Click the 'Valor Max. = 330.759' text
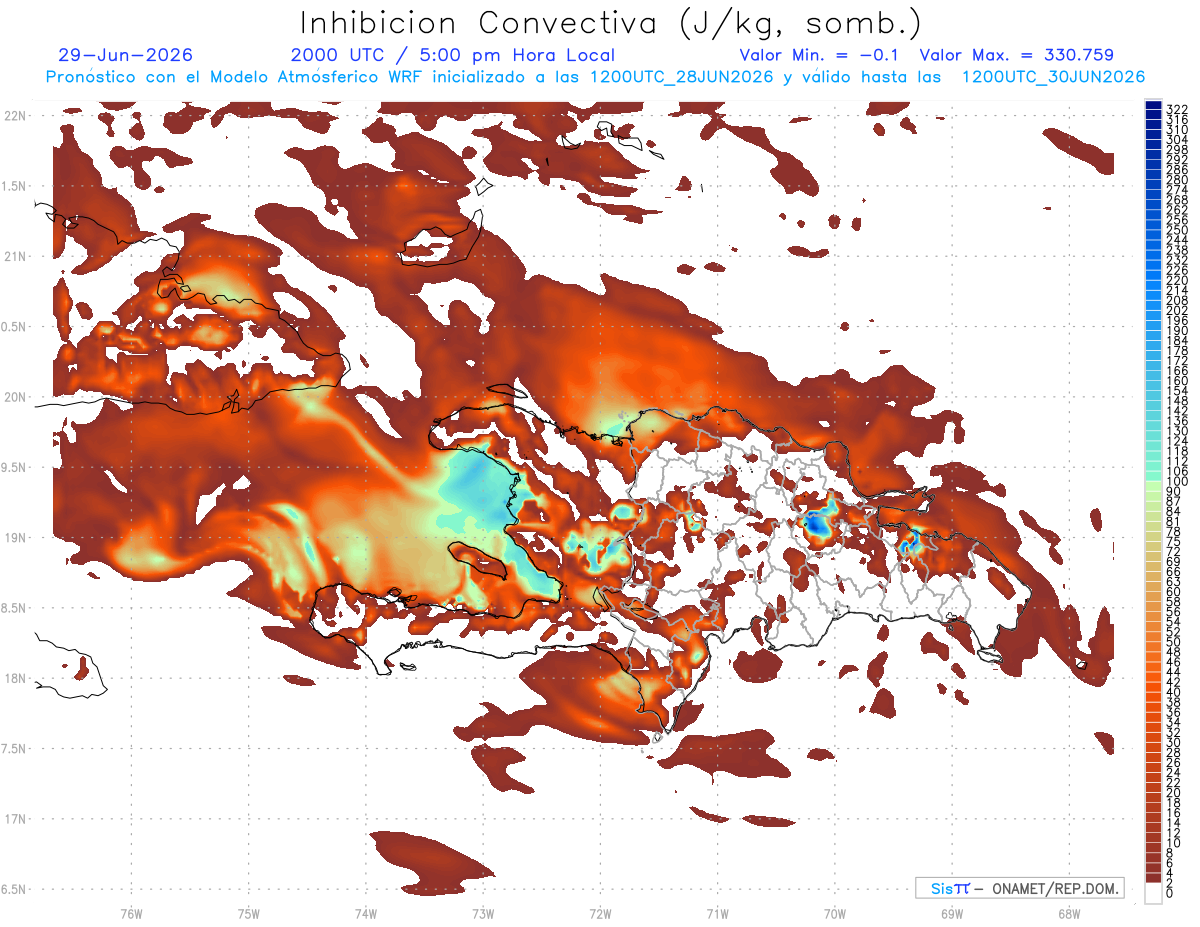Screen dimensions: 1200x927 pos(1016,55)
